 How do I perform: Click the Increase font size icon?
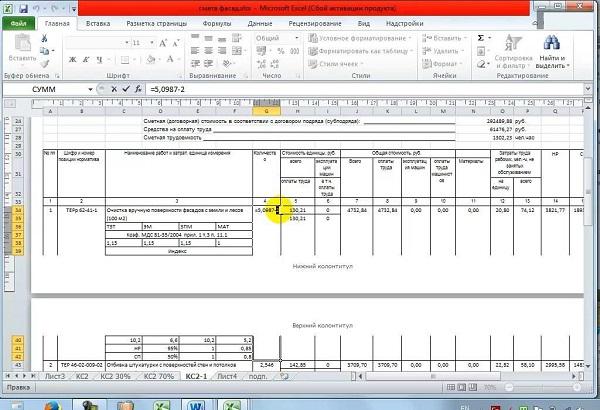point(163,43)
